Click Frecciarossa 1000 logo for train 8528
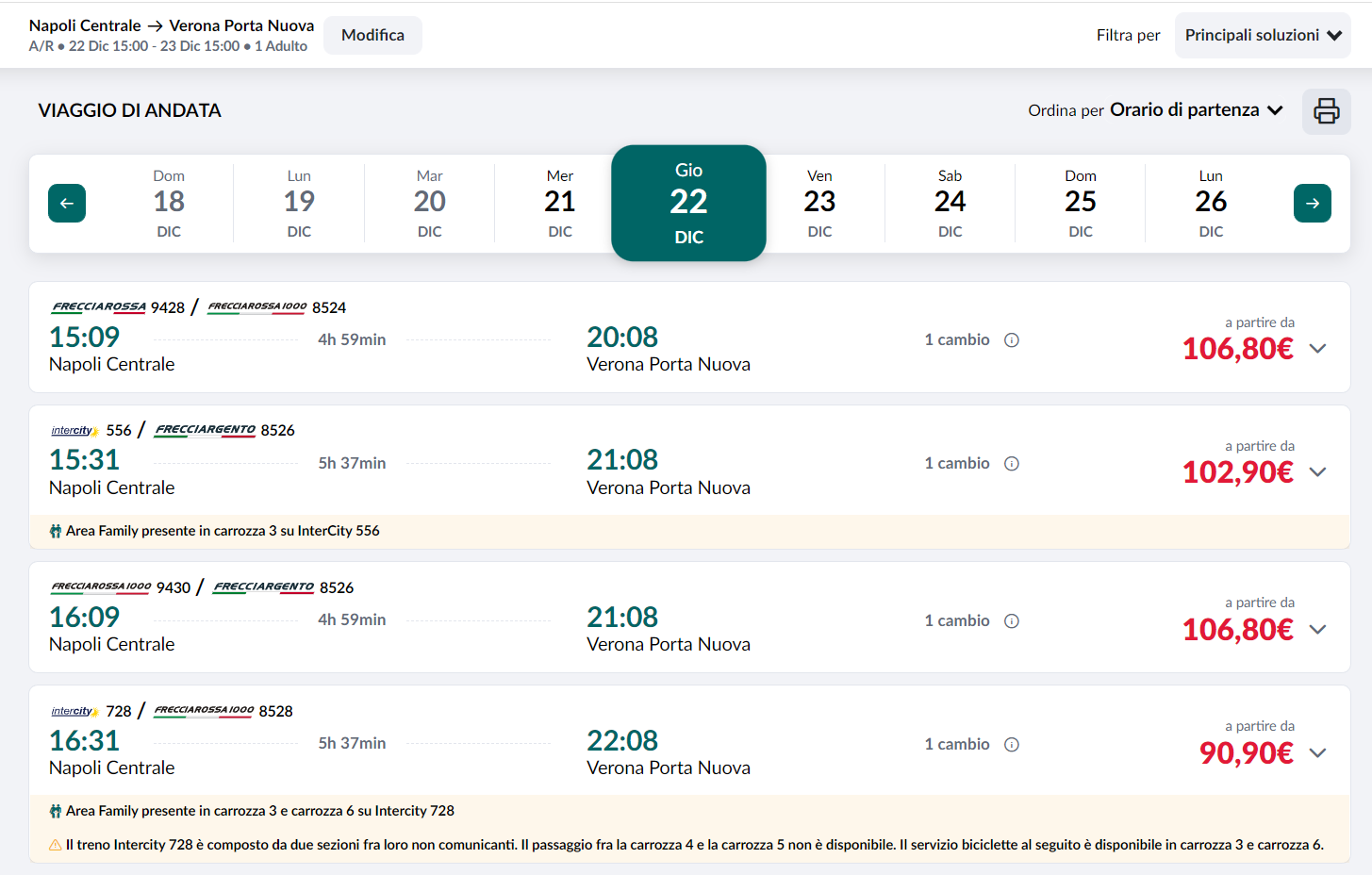1372x875 pixels. 204,711
